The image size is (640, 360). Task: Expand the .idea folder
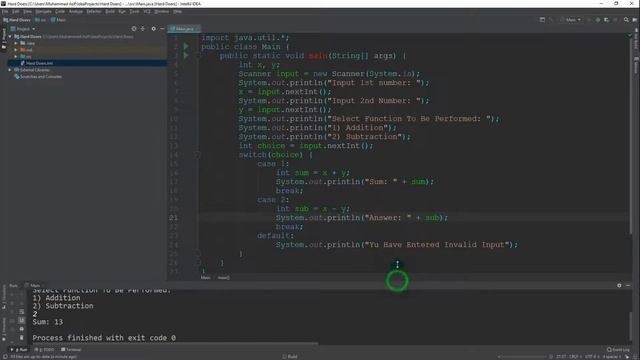pyautogui.click(x=16, y=43)
